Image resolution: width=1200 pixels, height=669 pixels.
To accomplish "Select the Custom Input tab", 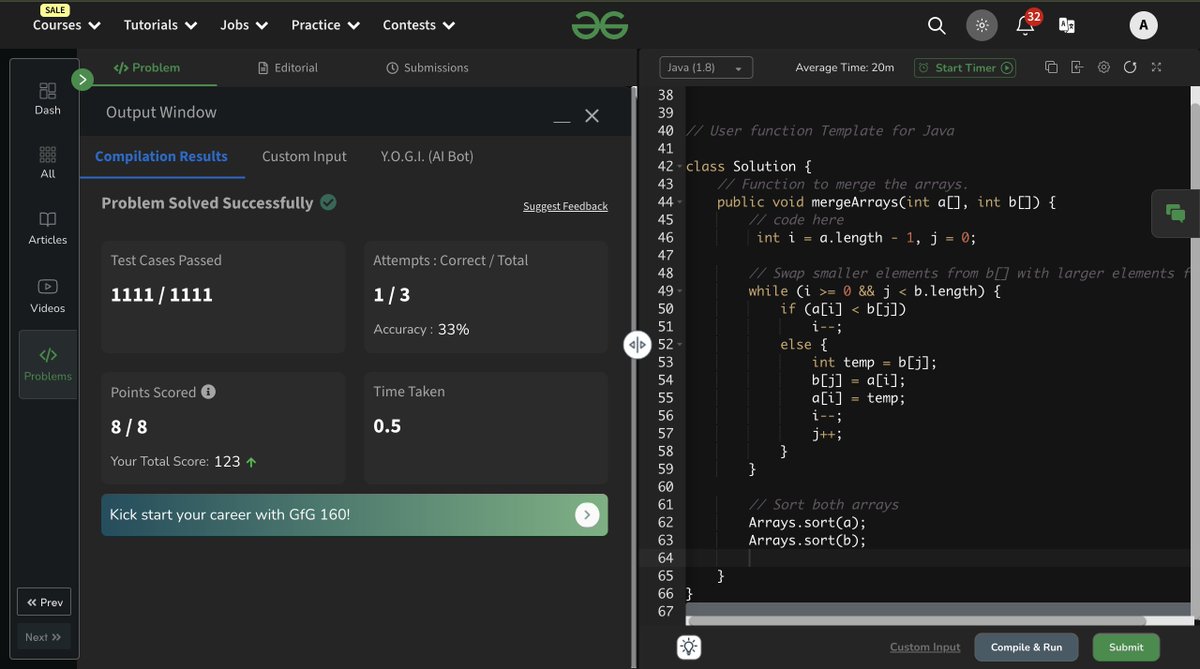I will [x=304, y=156].
